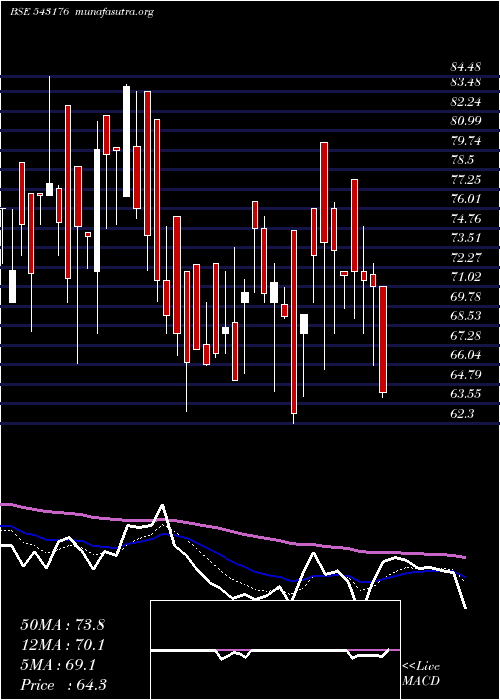Click the 78.5 price level label
Viewport: 500px width, 700px height.
[462, 160]
